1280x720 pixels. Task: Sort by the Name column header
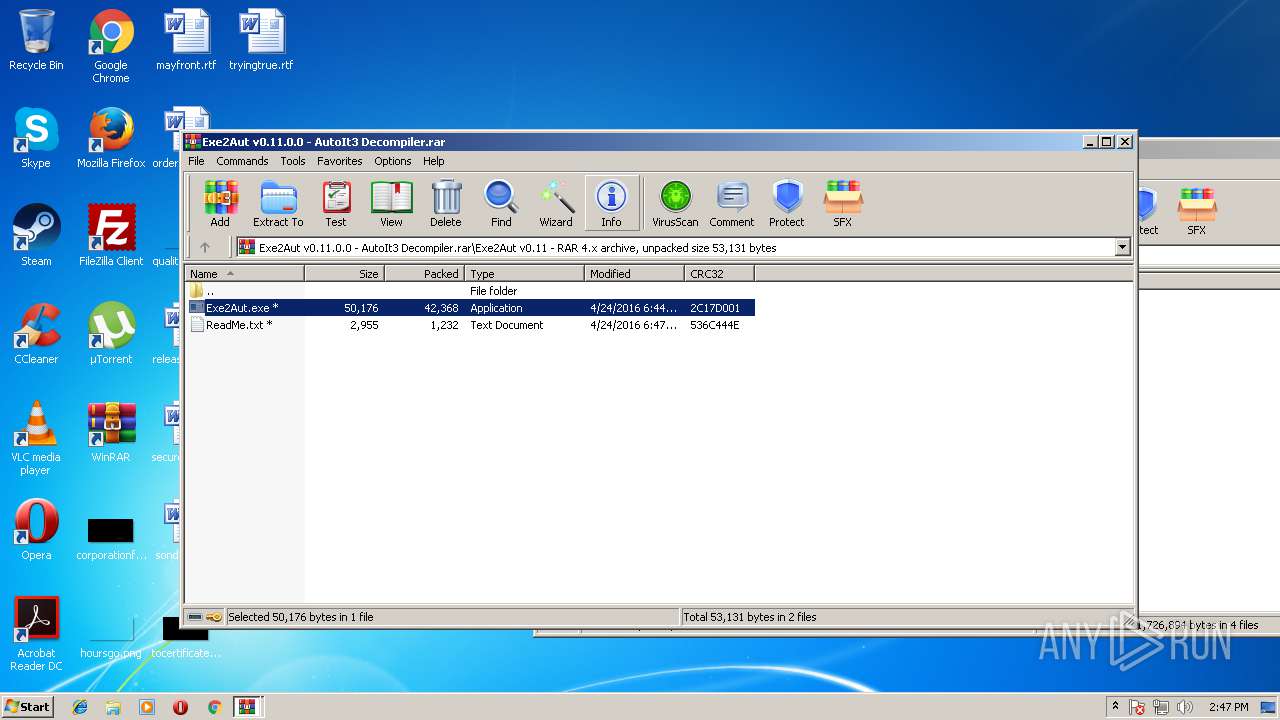point(245,273)
